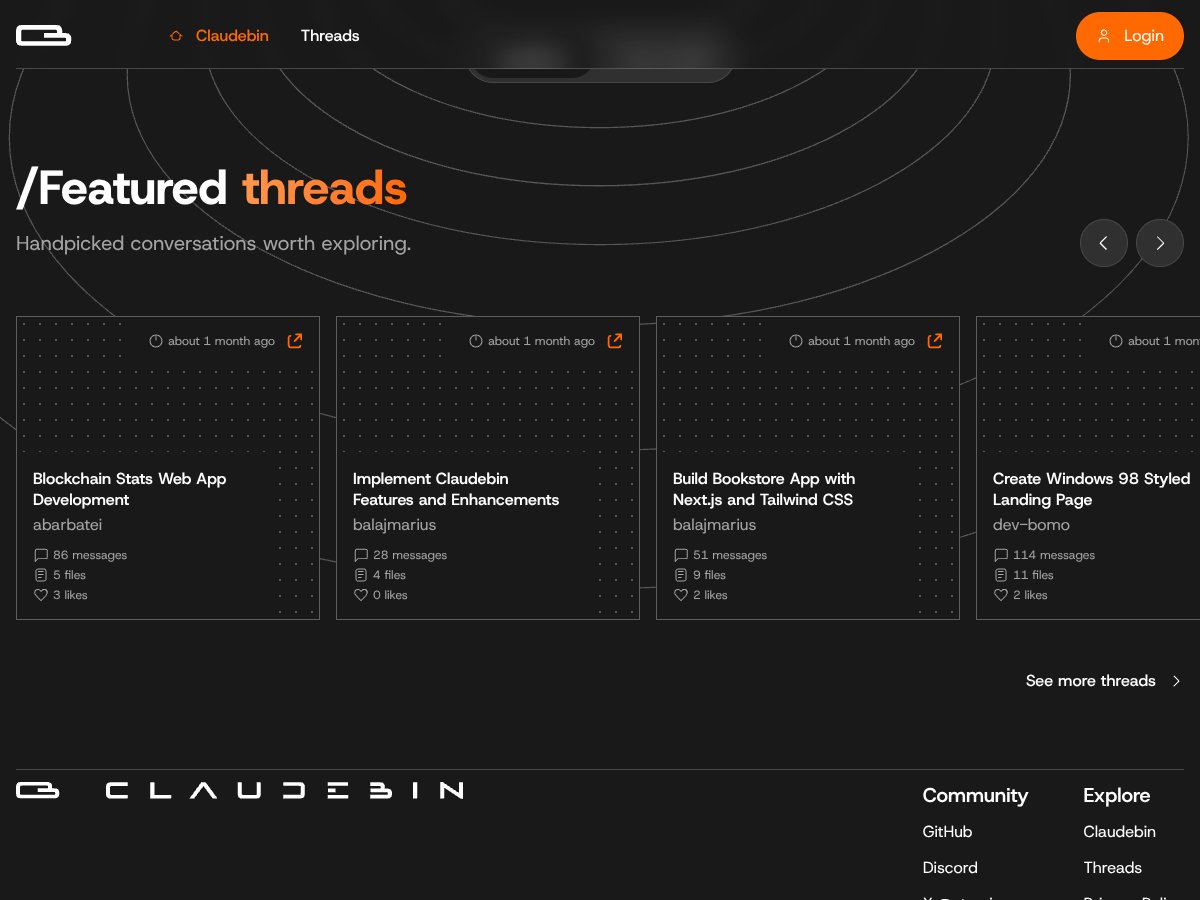This screenshot has width=1200, height=900.
Task: Click messages icon beside 51 messages
Action: tap(681, 555)
